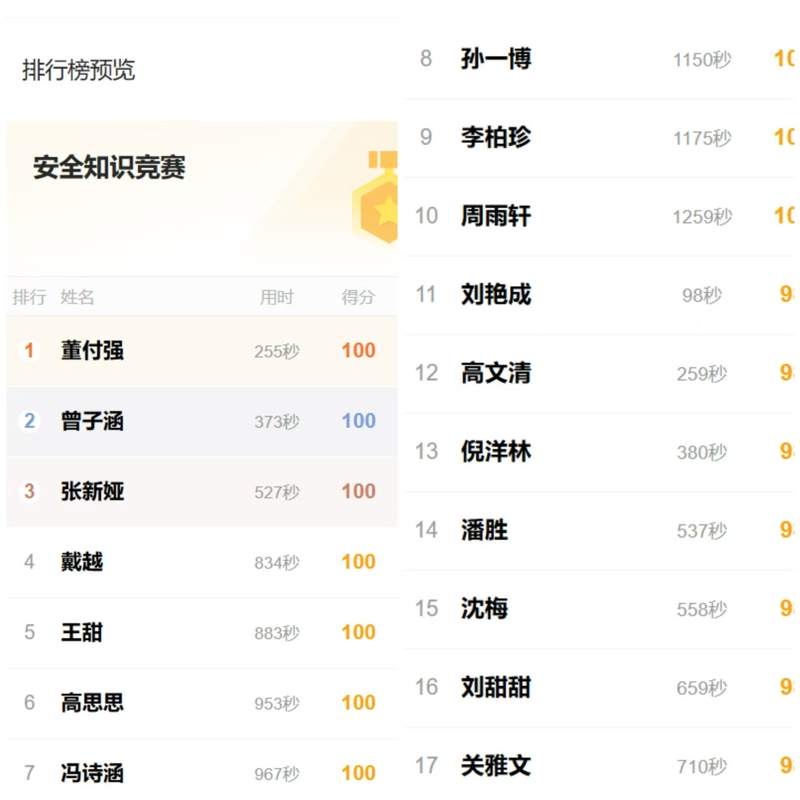The image size is (800, 800).
Task: Click 王甜's score of 100
Action: coord(358,632)
